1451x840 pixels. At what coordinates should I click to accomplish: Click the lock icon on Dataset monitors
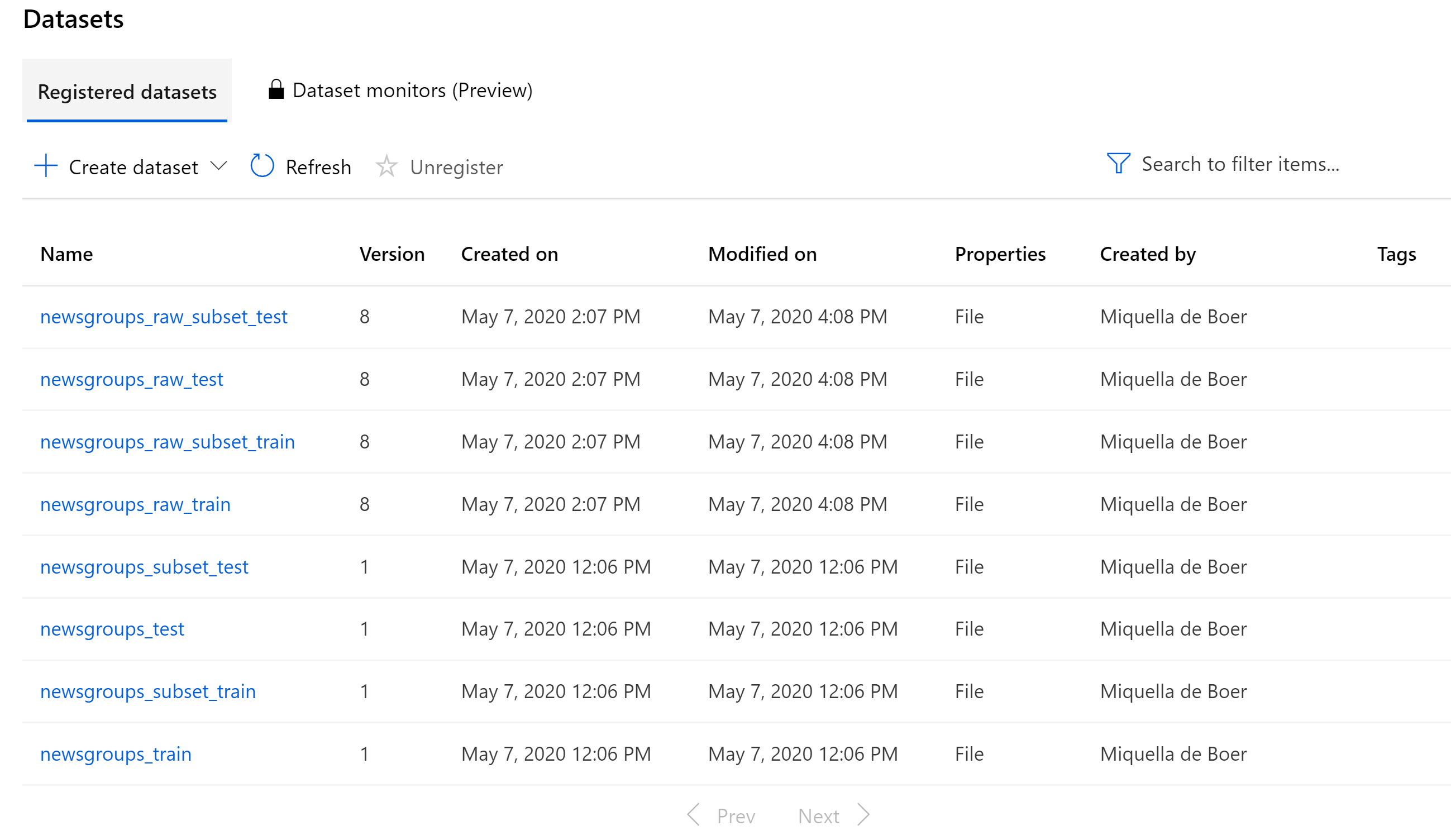point(276,90)
